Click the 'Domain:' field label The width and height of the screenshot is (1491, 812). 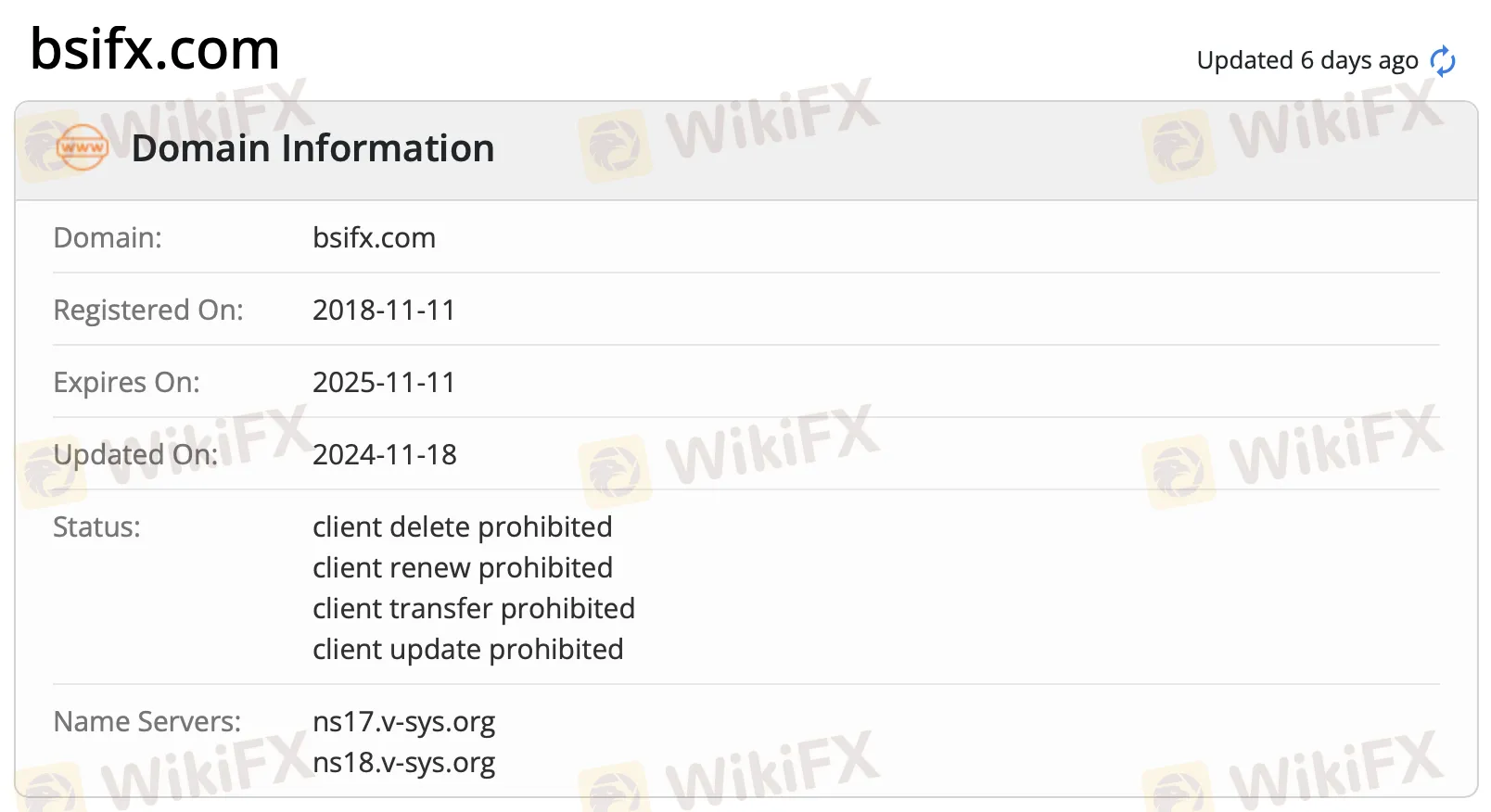pos(108,237)
